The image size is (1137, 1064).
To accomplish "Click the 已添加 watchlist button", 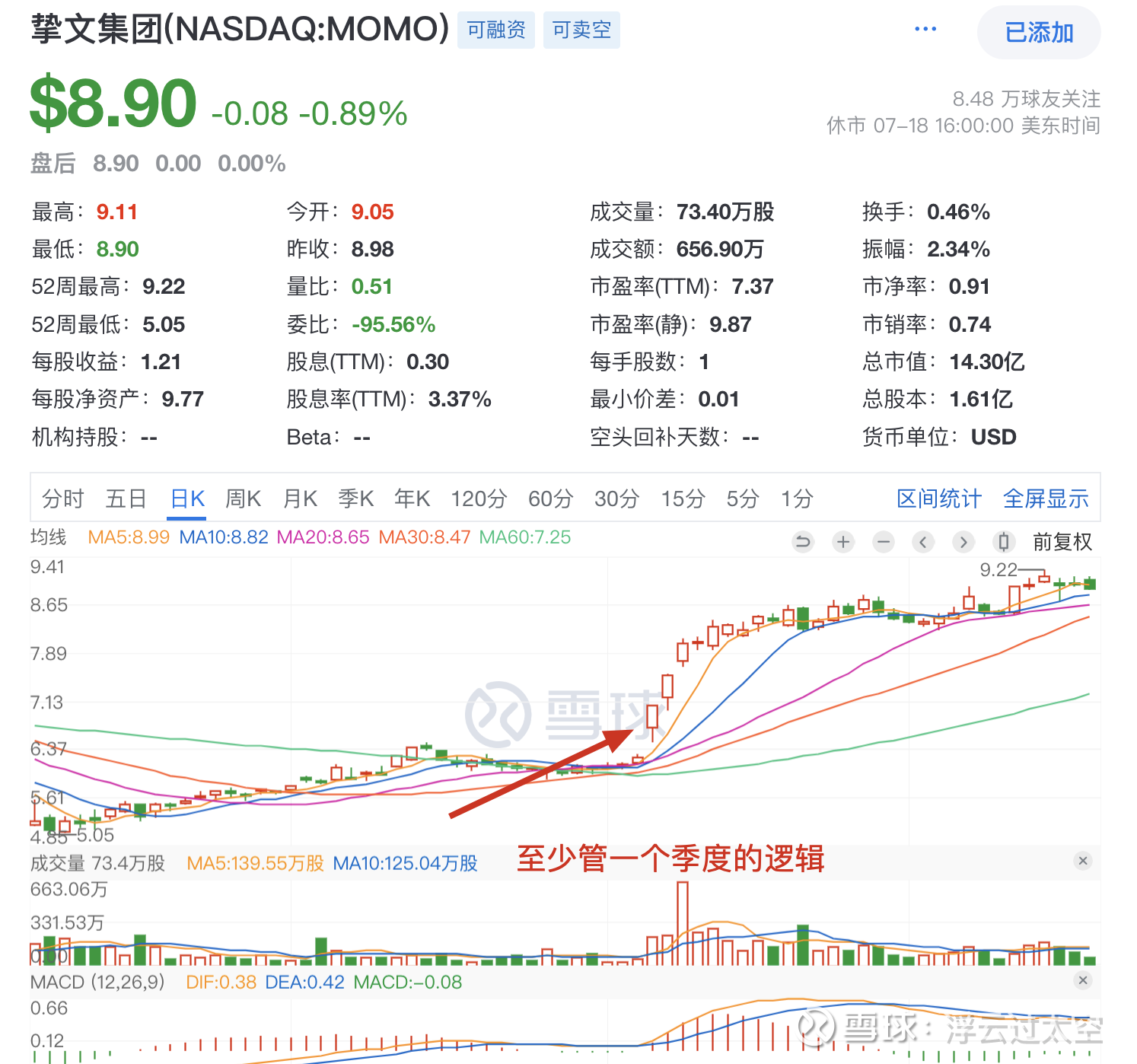I will tap(1039, 33).
